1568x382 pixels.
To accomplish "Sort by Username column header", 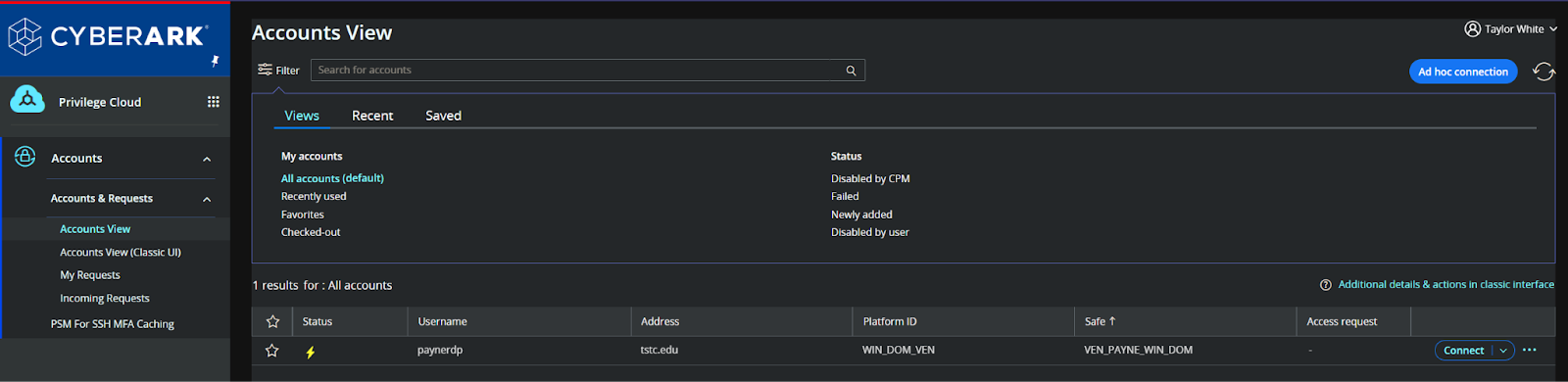I will [442, 321].
